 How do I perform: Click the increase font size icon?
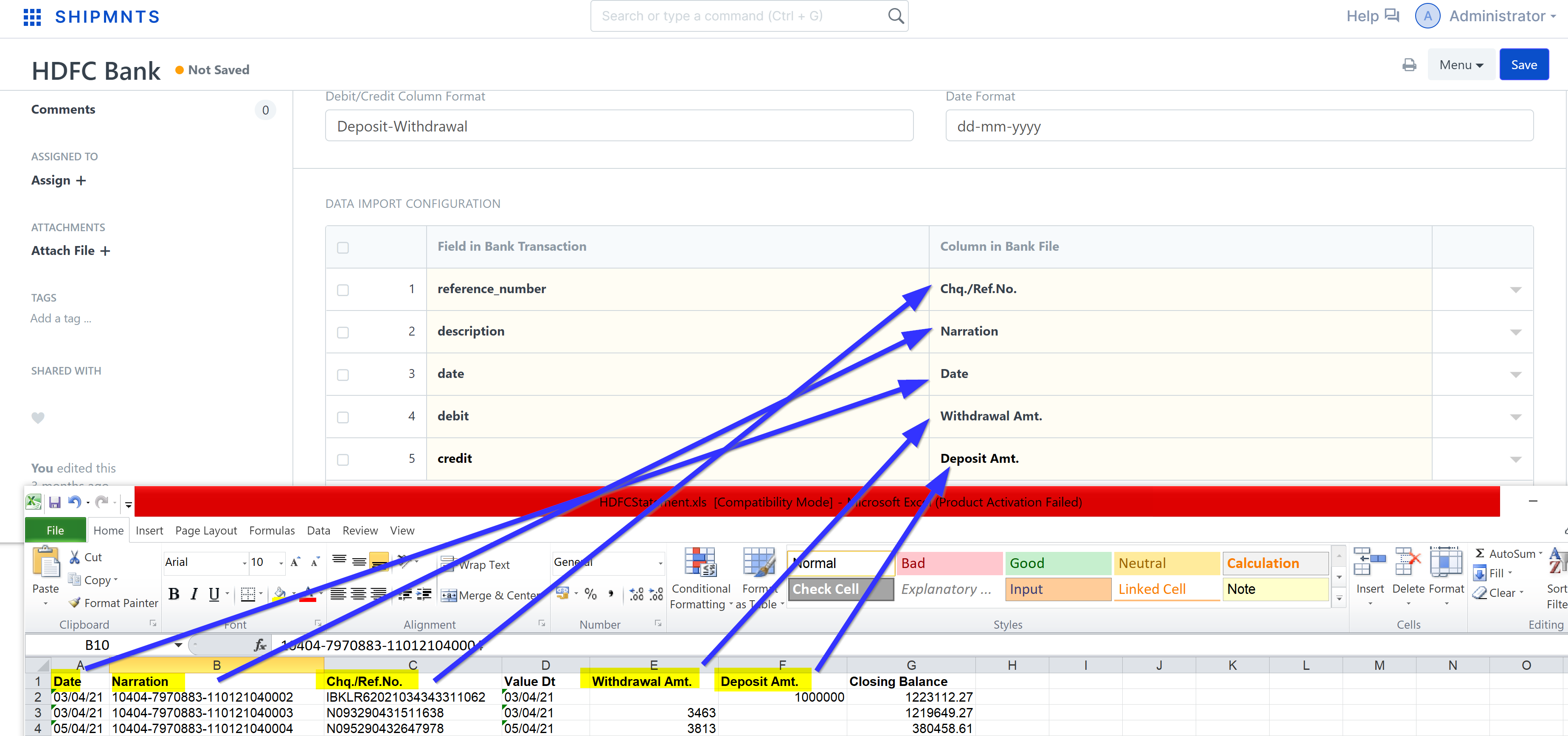[x=295, y=562]
